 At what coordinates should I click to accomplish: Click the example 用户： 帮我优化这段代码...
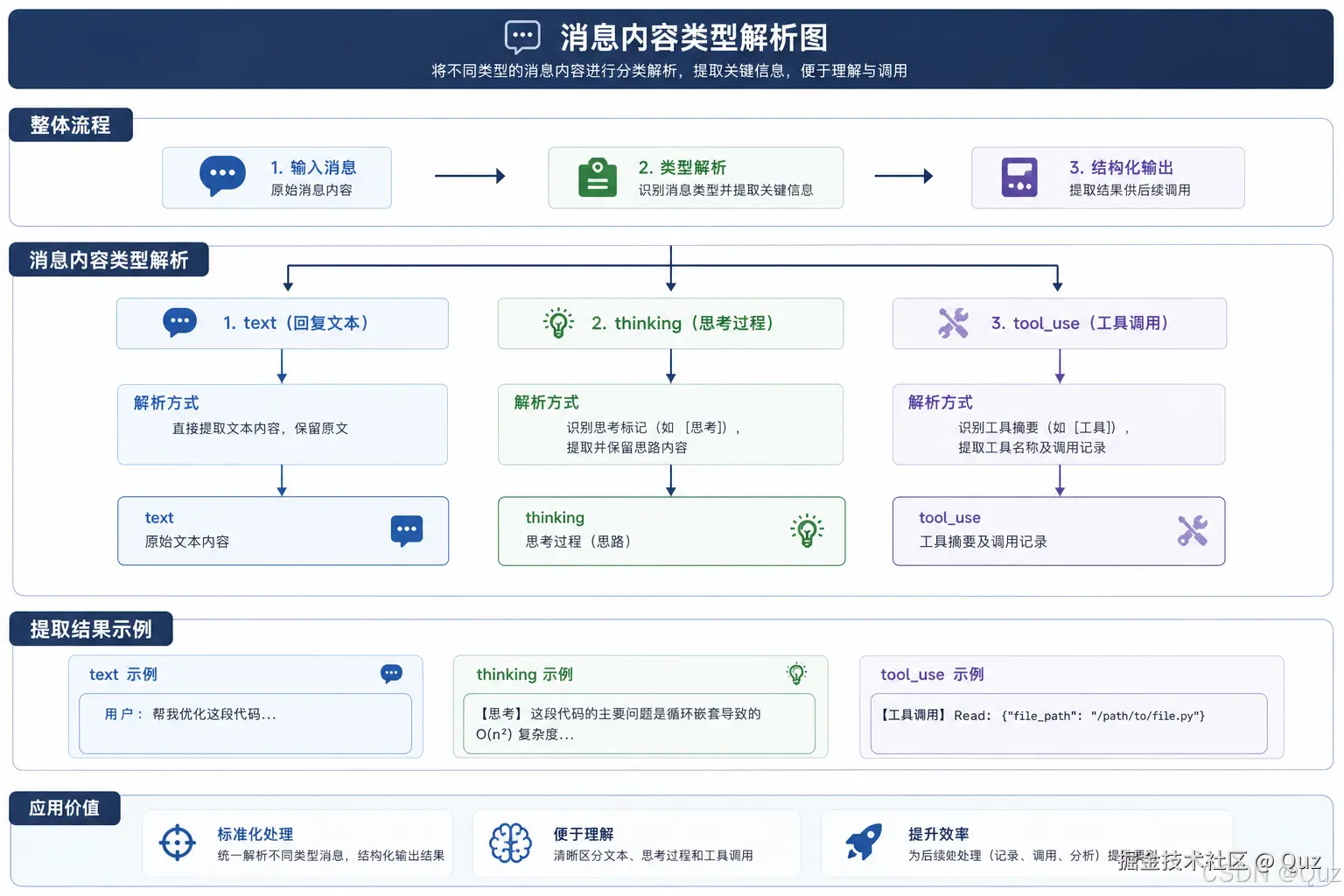tap(190, 714)
